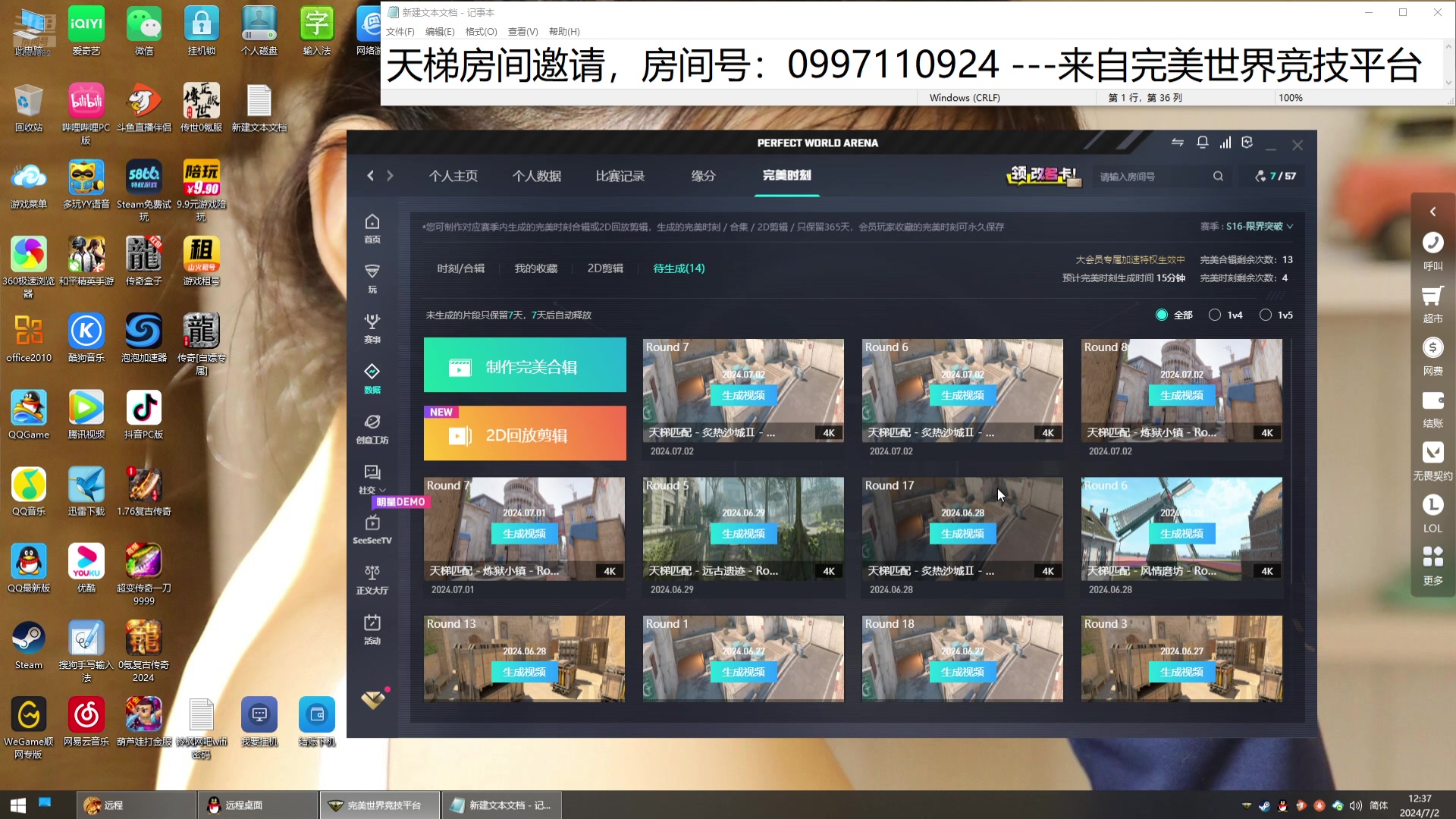
Task: Open the 正义大厅 scales icon
Action: [x=372, y=579]
